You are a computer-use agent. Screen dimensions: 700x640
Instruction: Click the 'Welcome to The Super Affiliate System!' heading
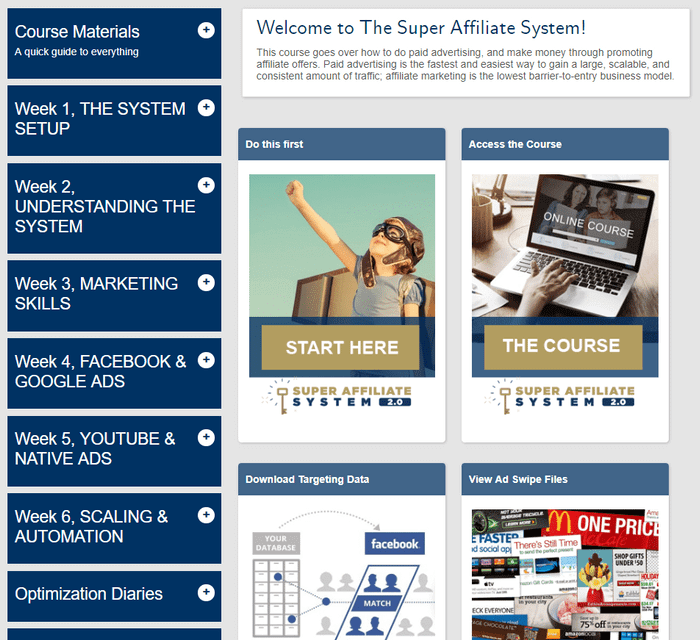pyautogui.click(x=421, y=28)
